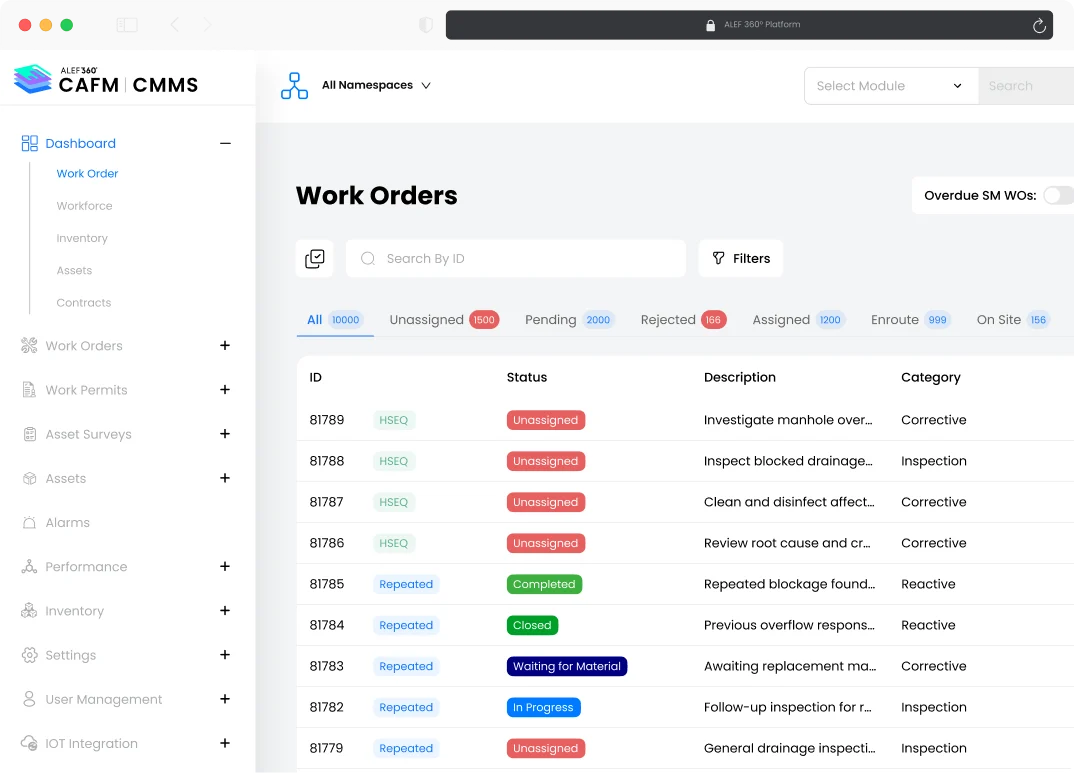Open the Workforce dashboard submenu

coord(84,206)
